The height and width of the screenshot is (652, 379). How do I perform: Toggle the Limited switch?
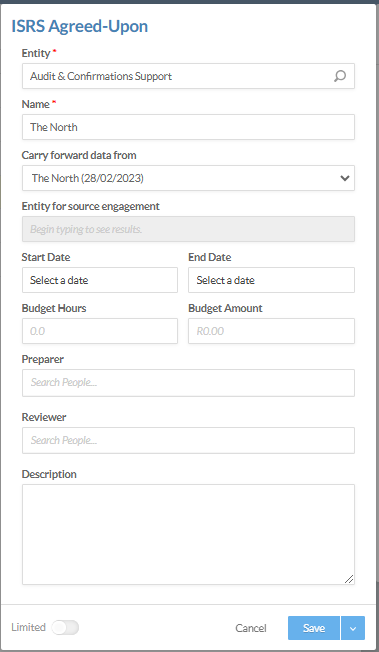65,627
